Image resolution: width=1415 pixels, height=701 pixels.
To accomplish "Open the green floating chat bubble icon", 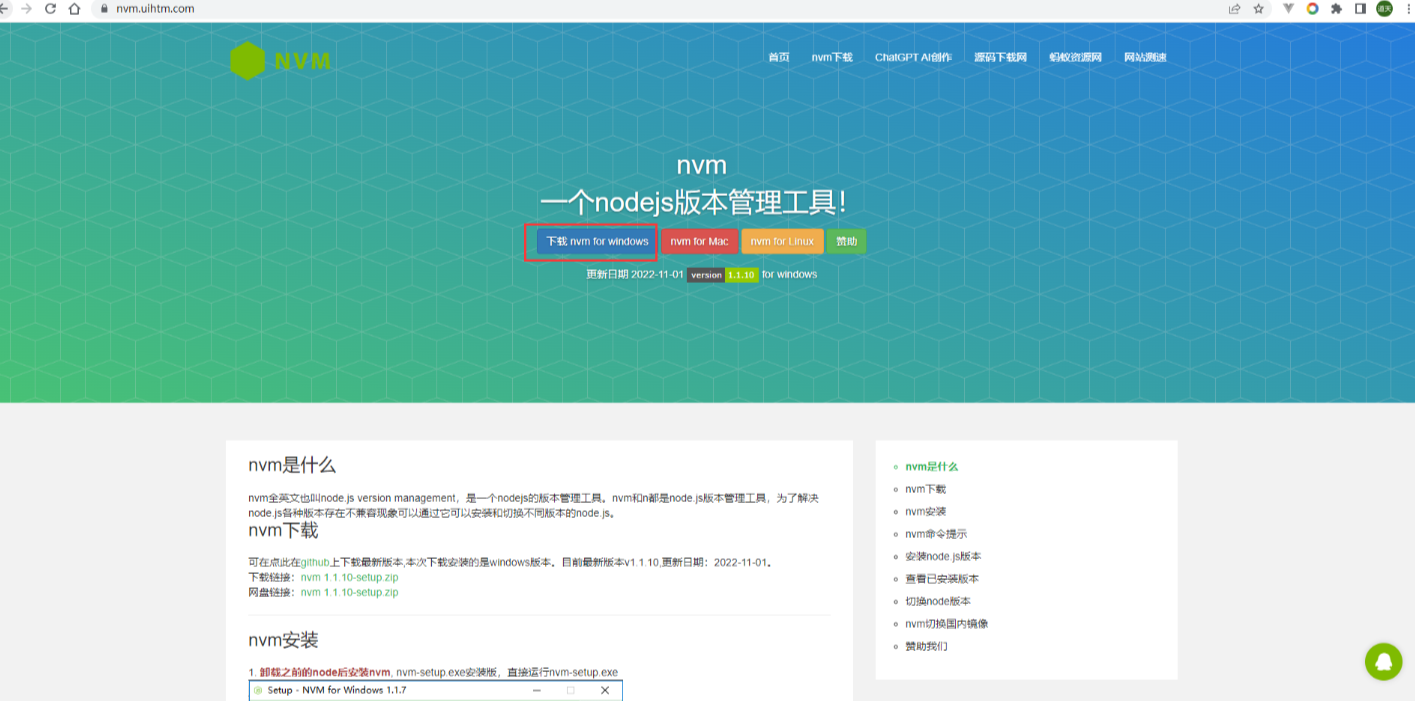I will coord(1384,661).
